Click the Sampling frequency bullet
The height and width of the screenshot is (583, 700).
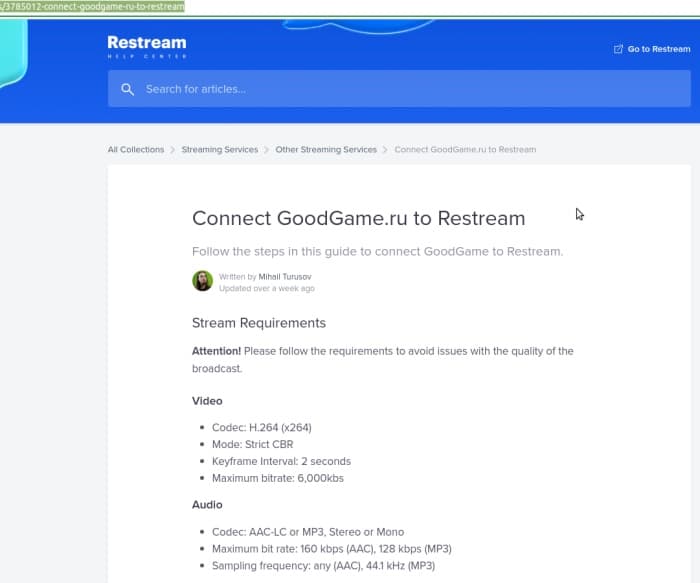coord(323,566)
